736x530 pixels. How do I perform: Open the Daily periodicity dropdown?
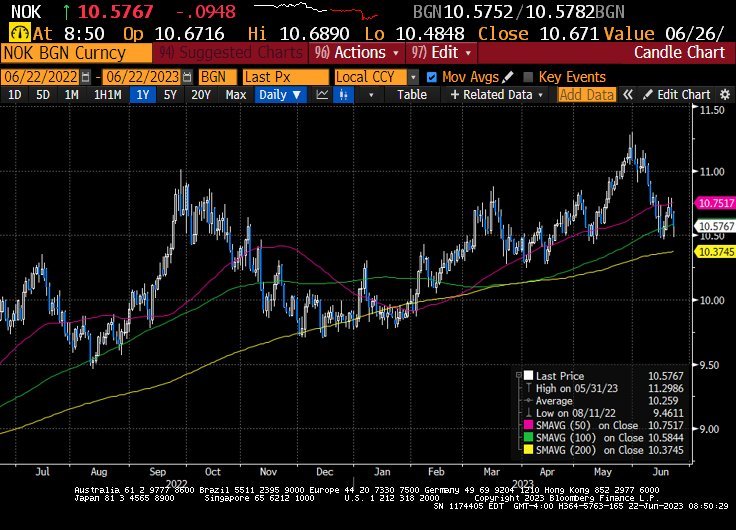pyautogui.click(x=279, y=94)
